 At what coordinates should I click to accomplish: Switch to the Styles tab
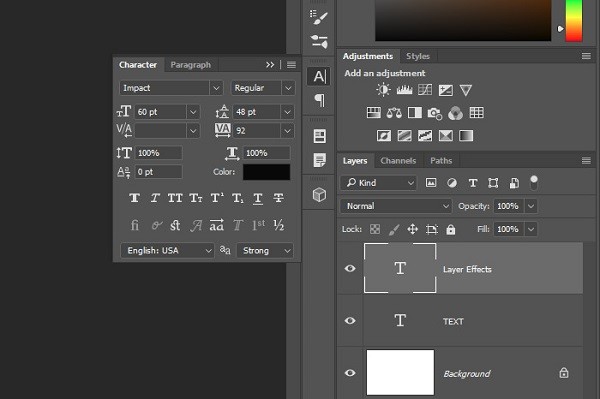point(418,56)
